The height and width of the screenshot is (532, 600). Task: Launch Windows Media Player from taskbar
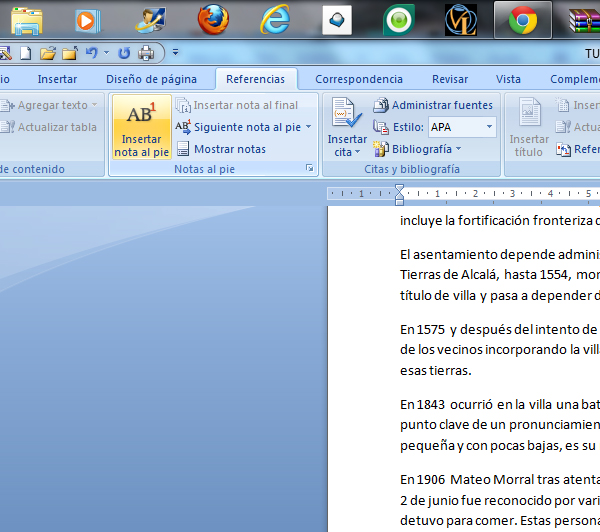click(x=88, y=21)
